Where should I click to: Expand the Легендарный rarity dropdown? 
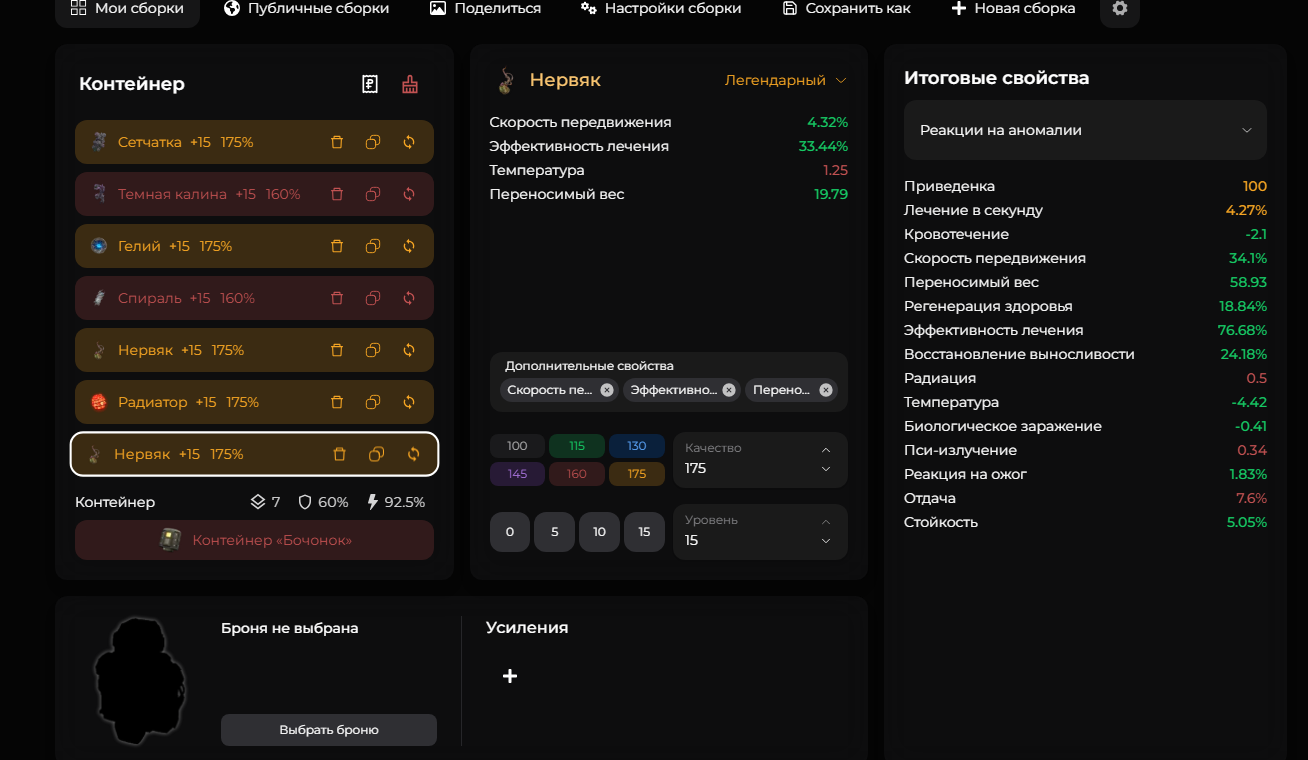point(785,80)
